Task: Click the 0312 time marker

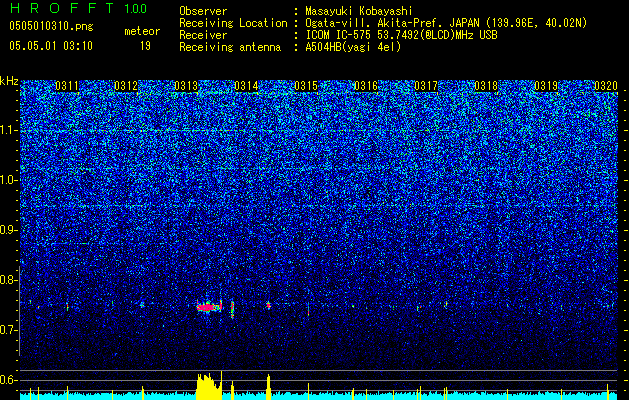Action: click(x=126, y=86)
